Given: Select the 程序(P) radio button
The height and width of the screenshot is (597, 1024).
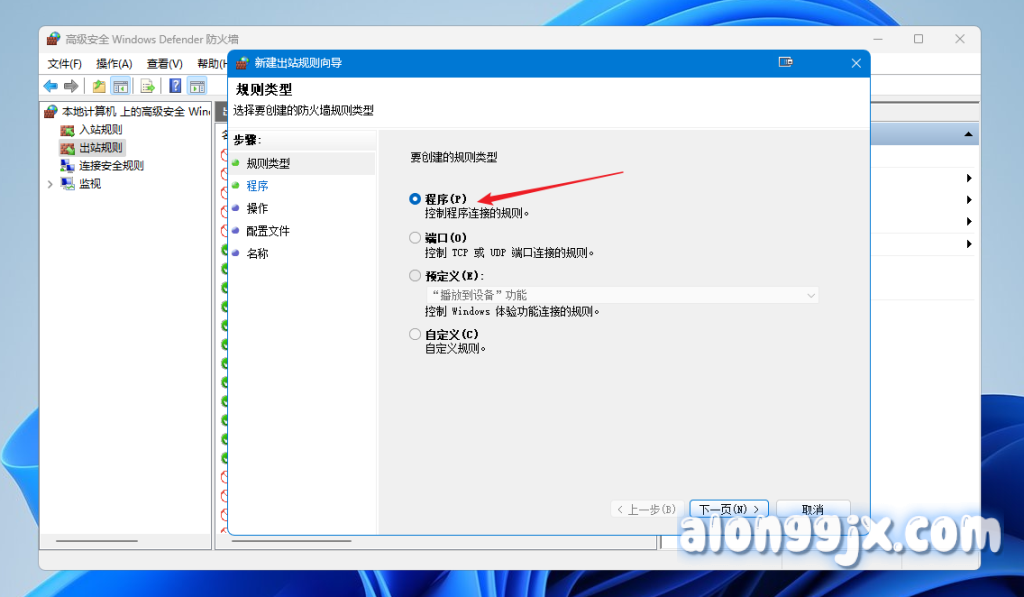Looking at the screenshot, I should point(415,199).
